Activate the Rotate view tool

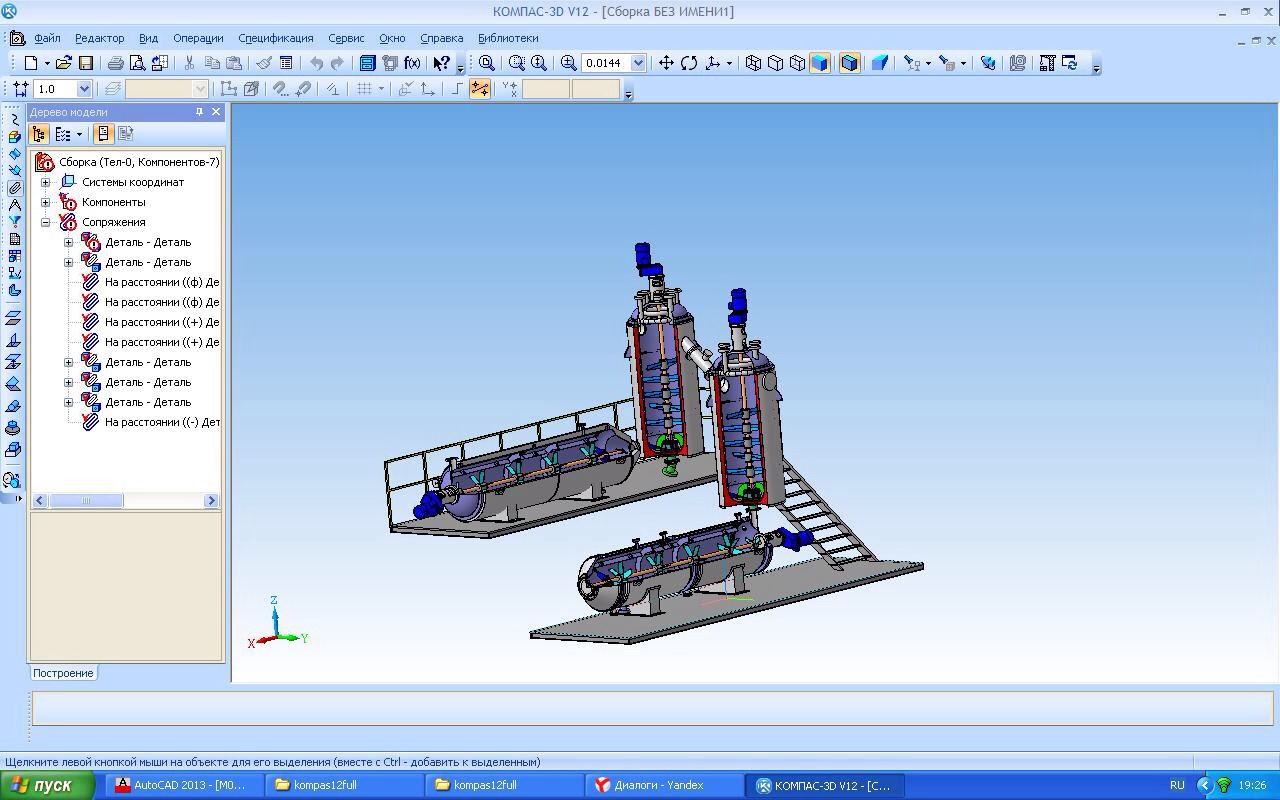pyautogui.click(x=689, y=63)
